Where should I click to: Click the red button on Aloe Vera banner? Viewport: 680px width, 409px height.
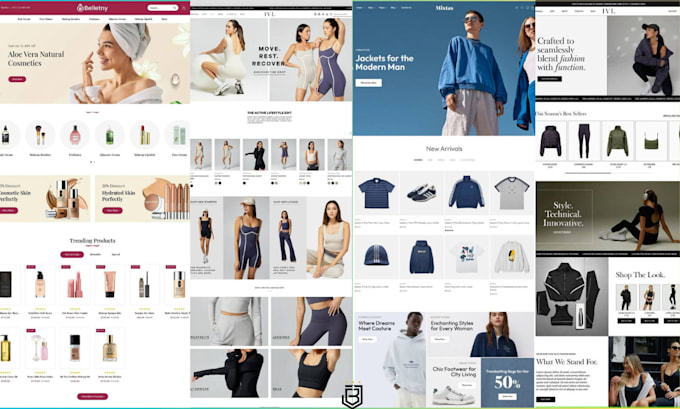(x=17, y=79)
